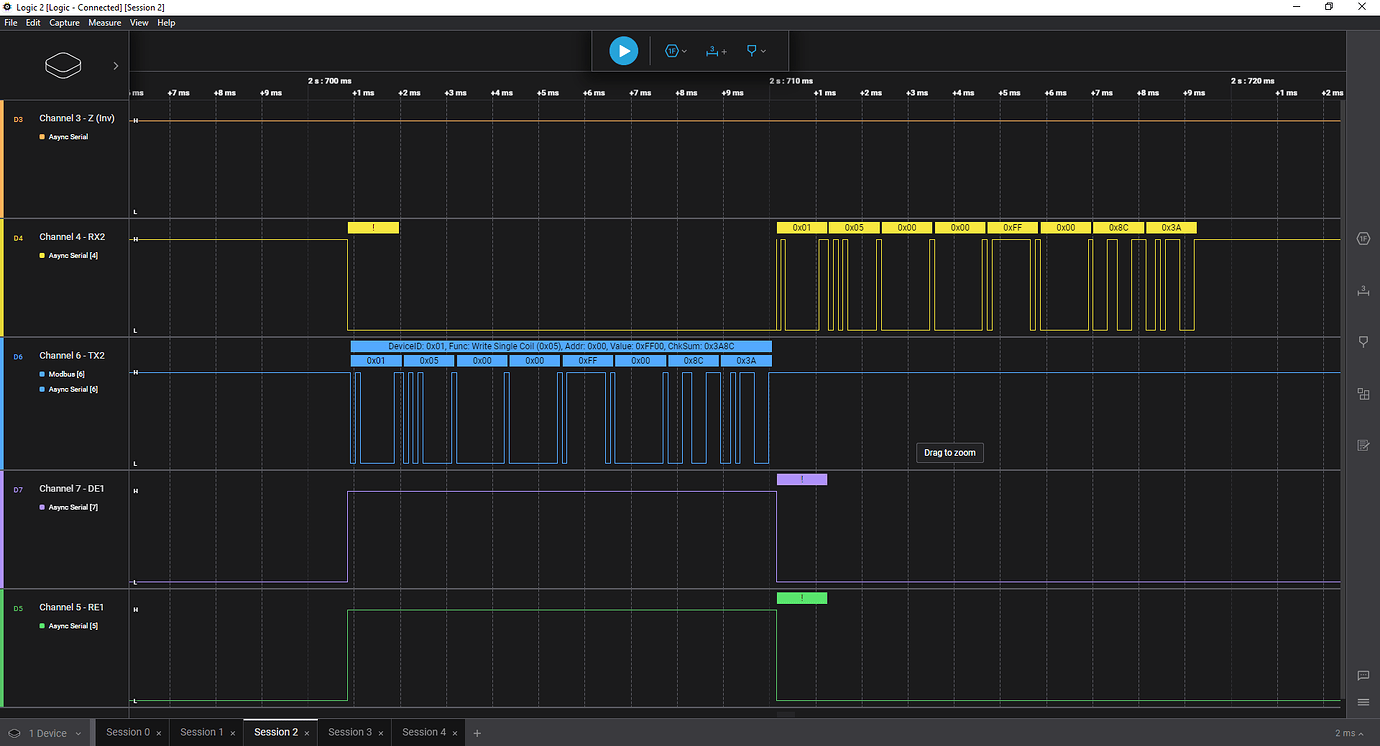Open Timing Measurements panel in right sidebar
Screen dimensions: 1380x746
pyautogui.click(x=1363, y=290)
